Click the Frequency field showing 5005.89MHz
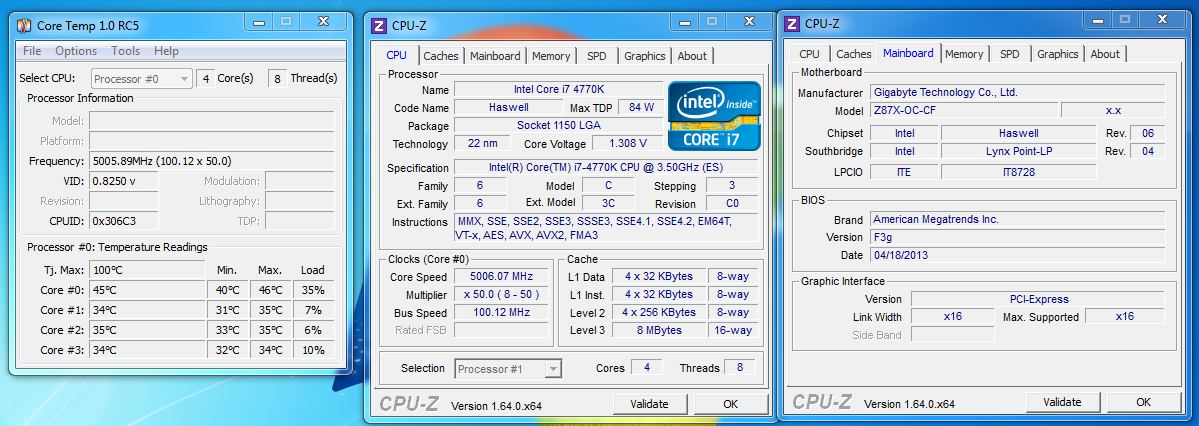Screen dimensions: 1199x426 (212, 161)
